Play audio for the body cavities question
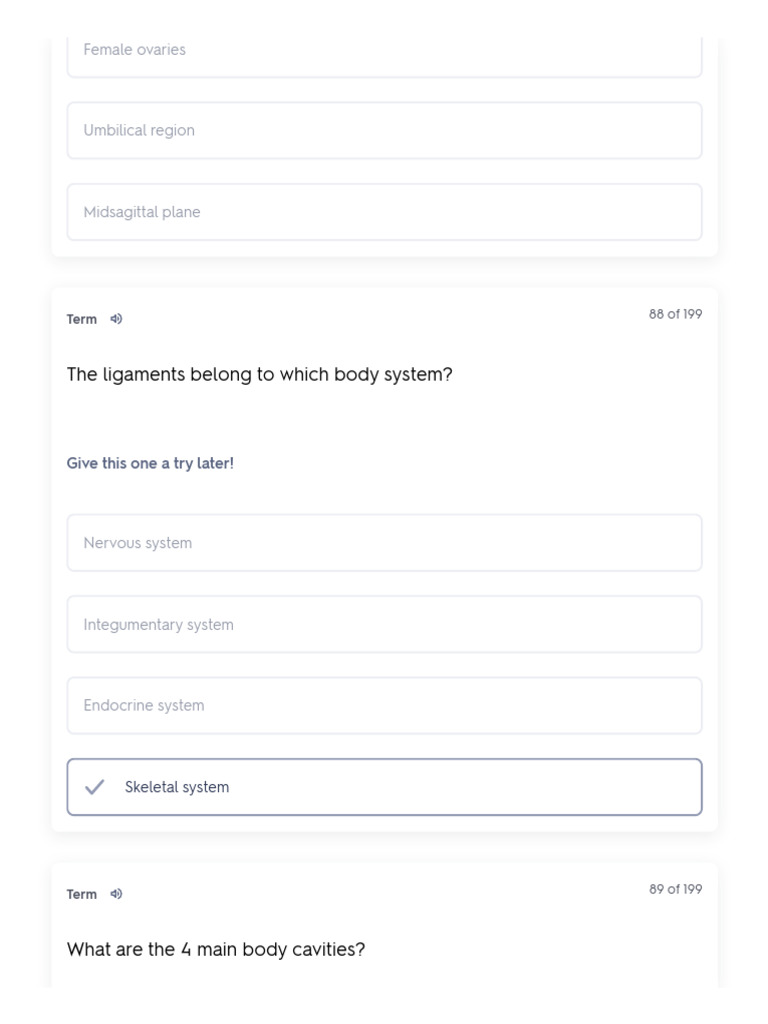The width and height of the screenshot is (768, 1024). [116, 893]
